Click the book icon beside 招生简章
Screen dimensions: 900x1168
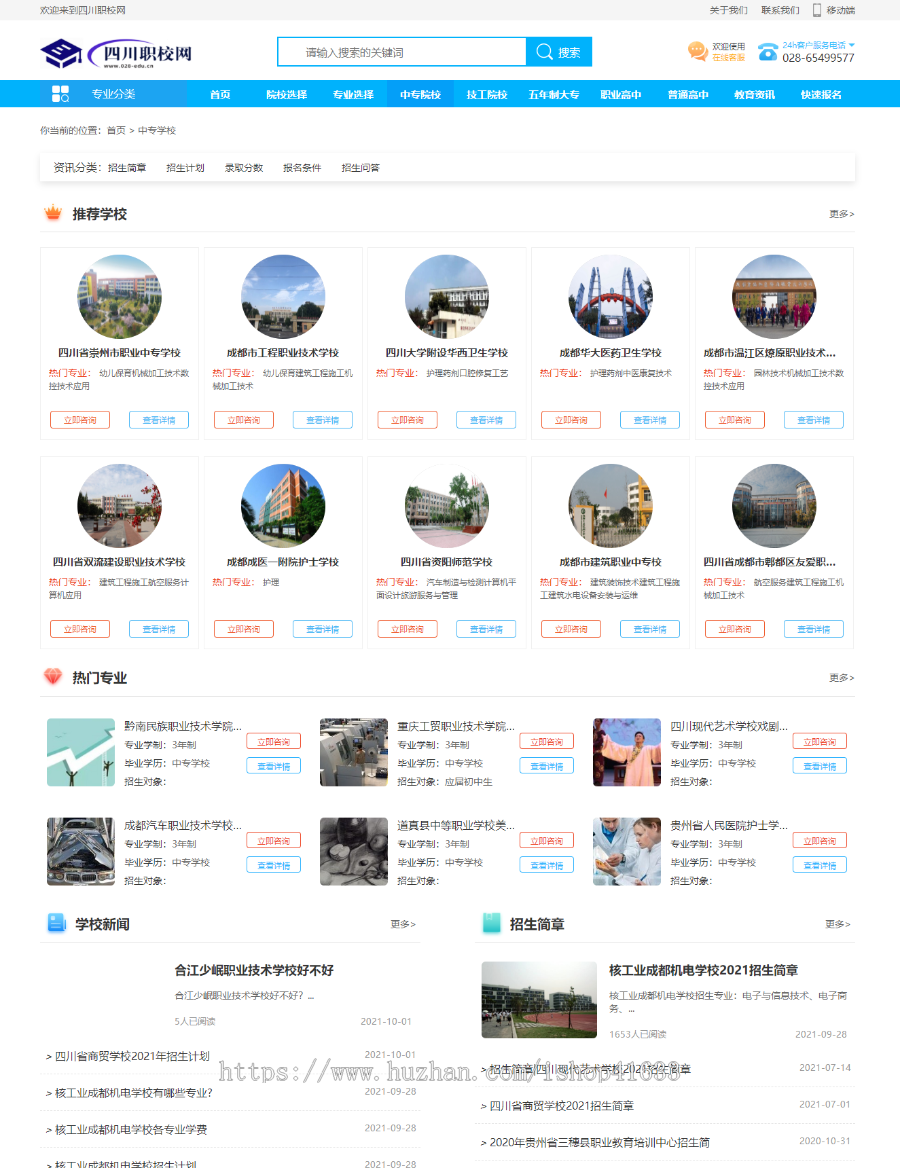tap(492, 923)
